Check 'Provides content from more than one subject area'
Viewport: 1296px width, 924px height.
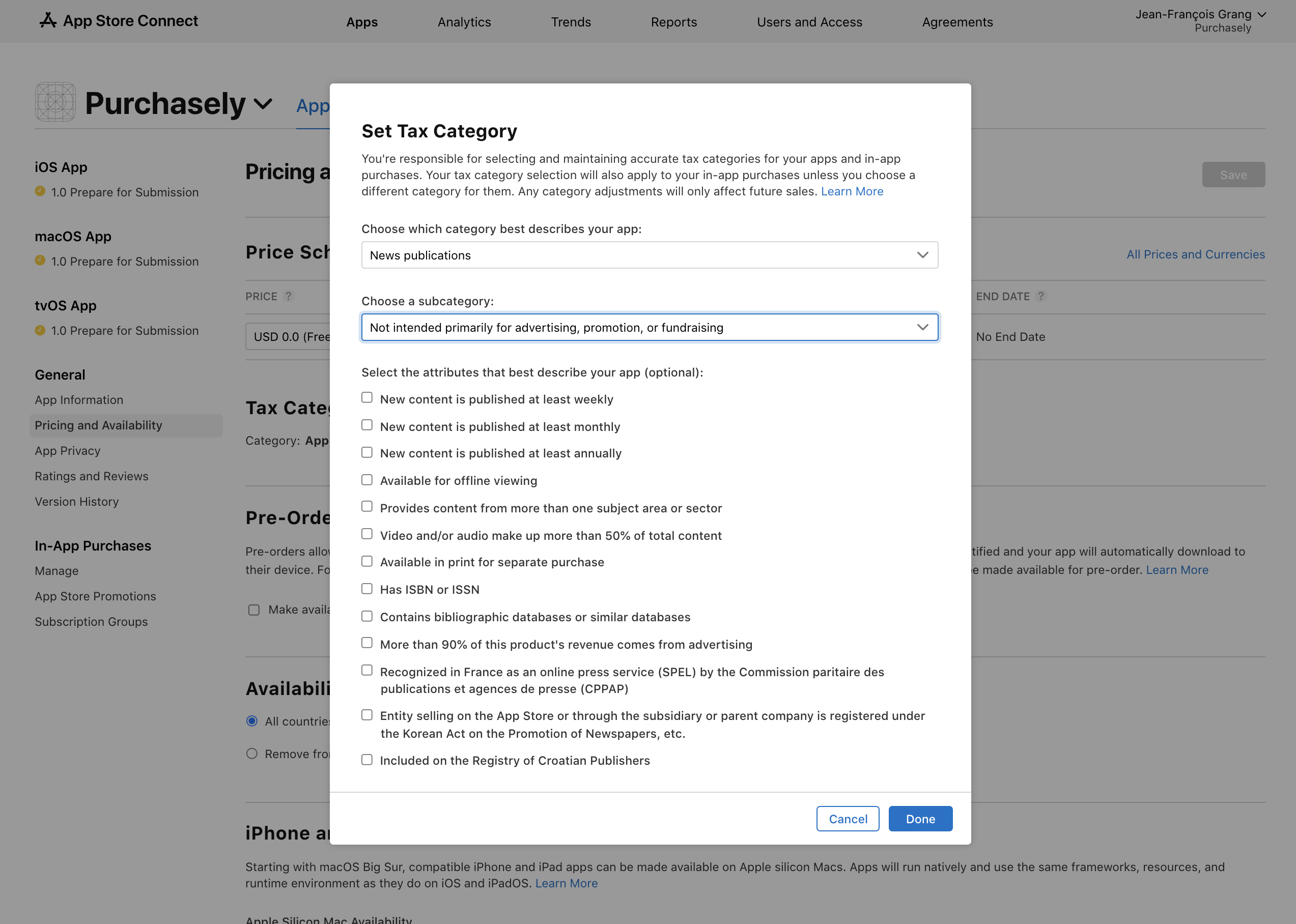coord(367,506)
